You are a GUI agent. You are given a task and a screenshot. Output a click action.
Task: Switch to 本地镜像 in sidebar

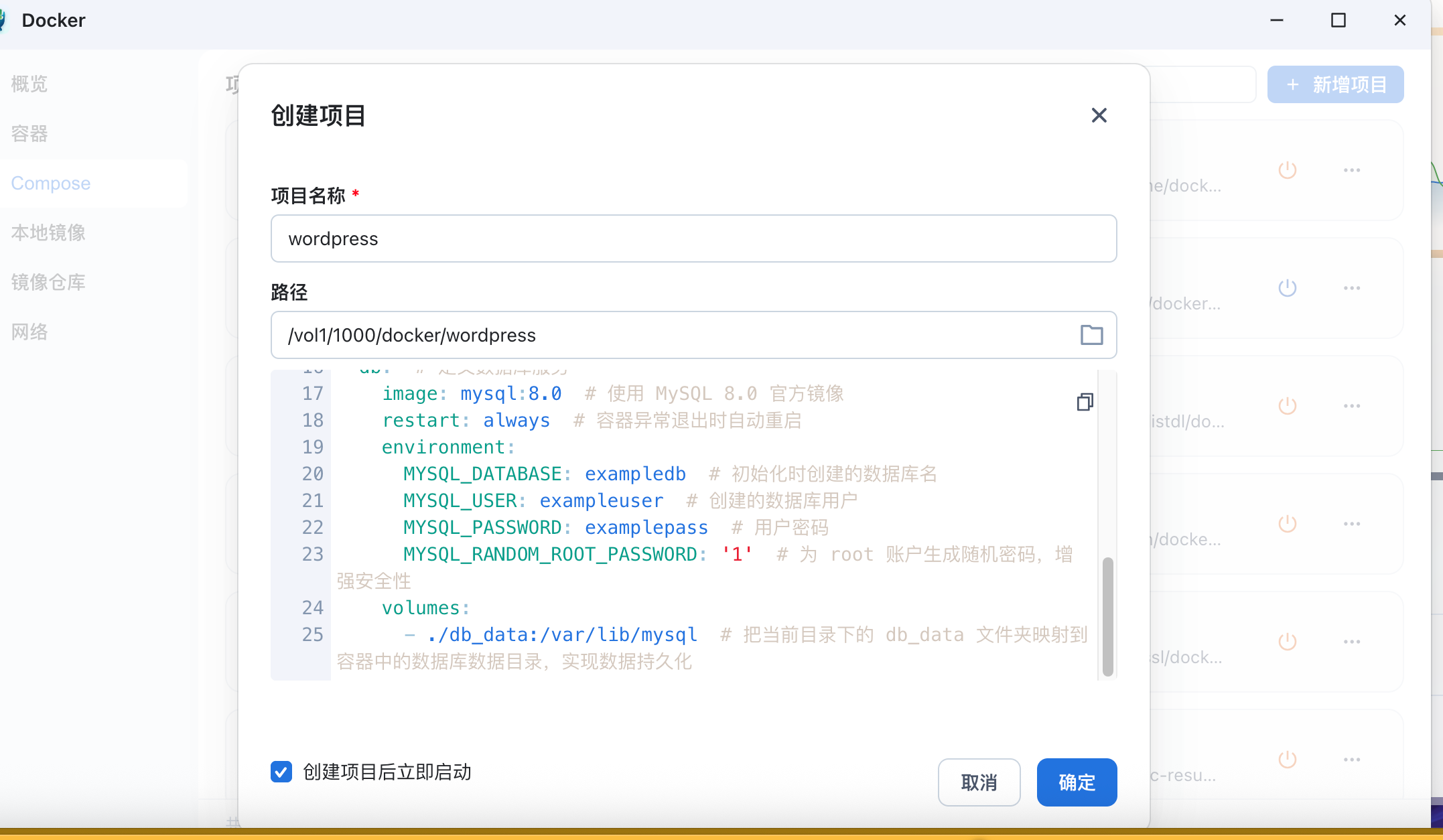[x=48, y=232]
